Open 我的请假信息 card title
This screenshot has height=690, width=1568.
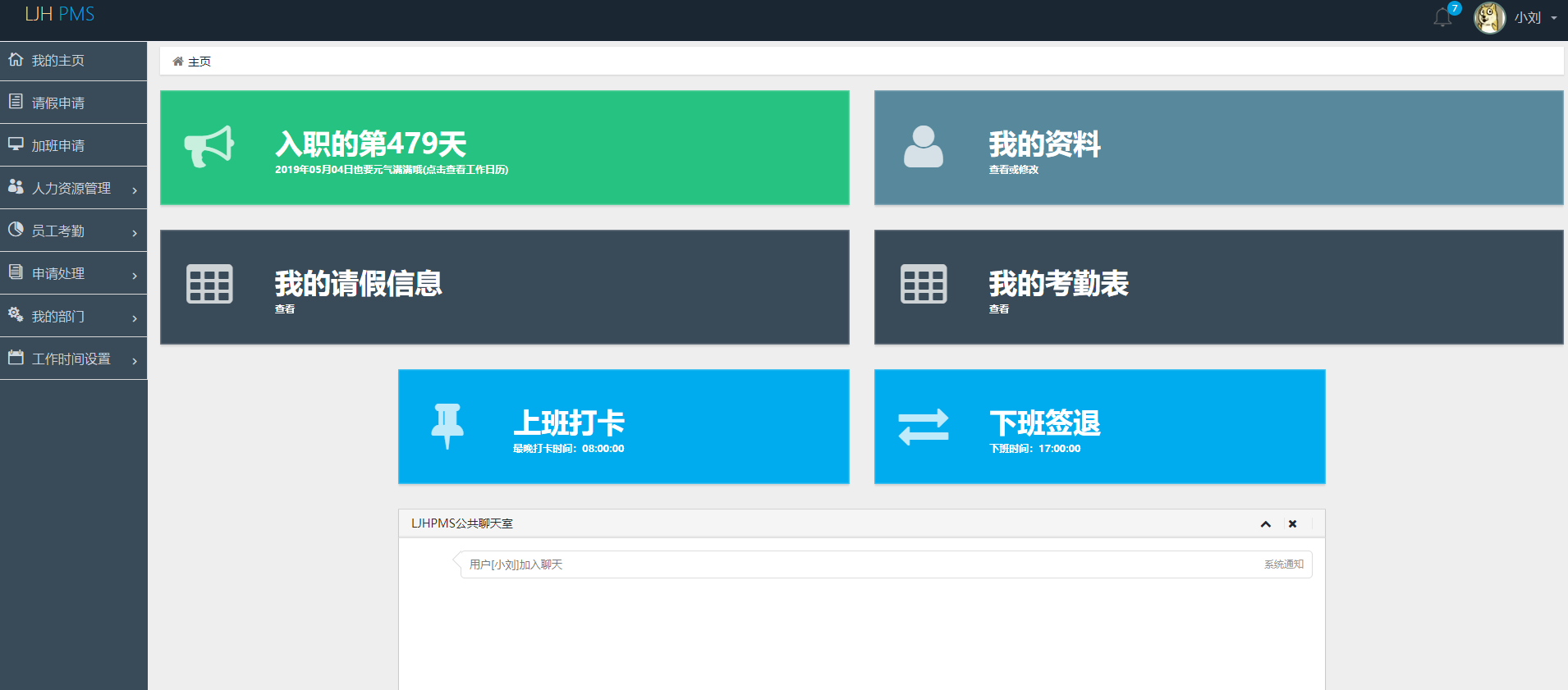click(359, 283)
